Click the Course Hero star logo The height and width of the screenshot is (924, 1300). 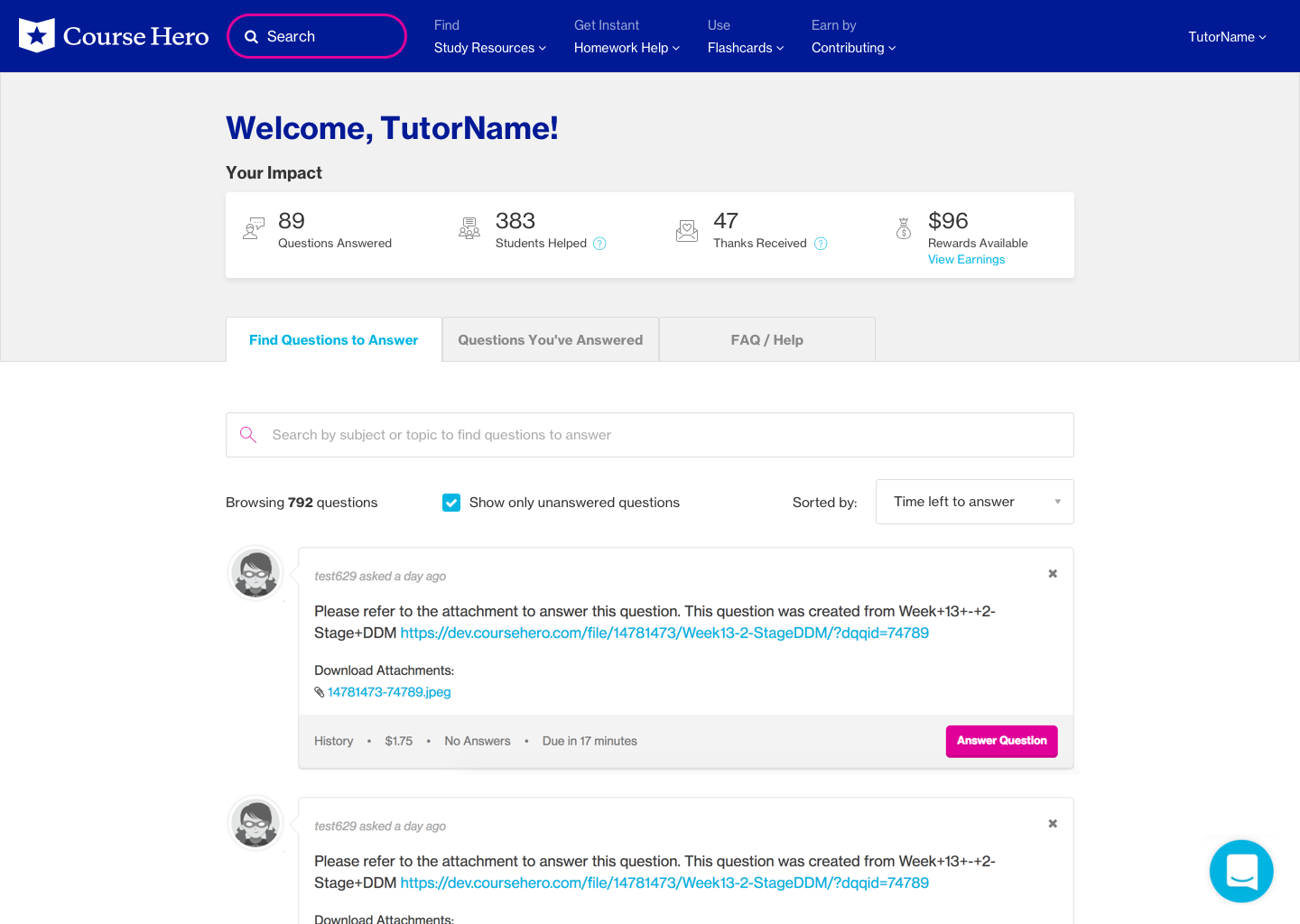pyautogui.click(x=37, y=35)
